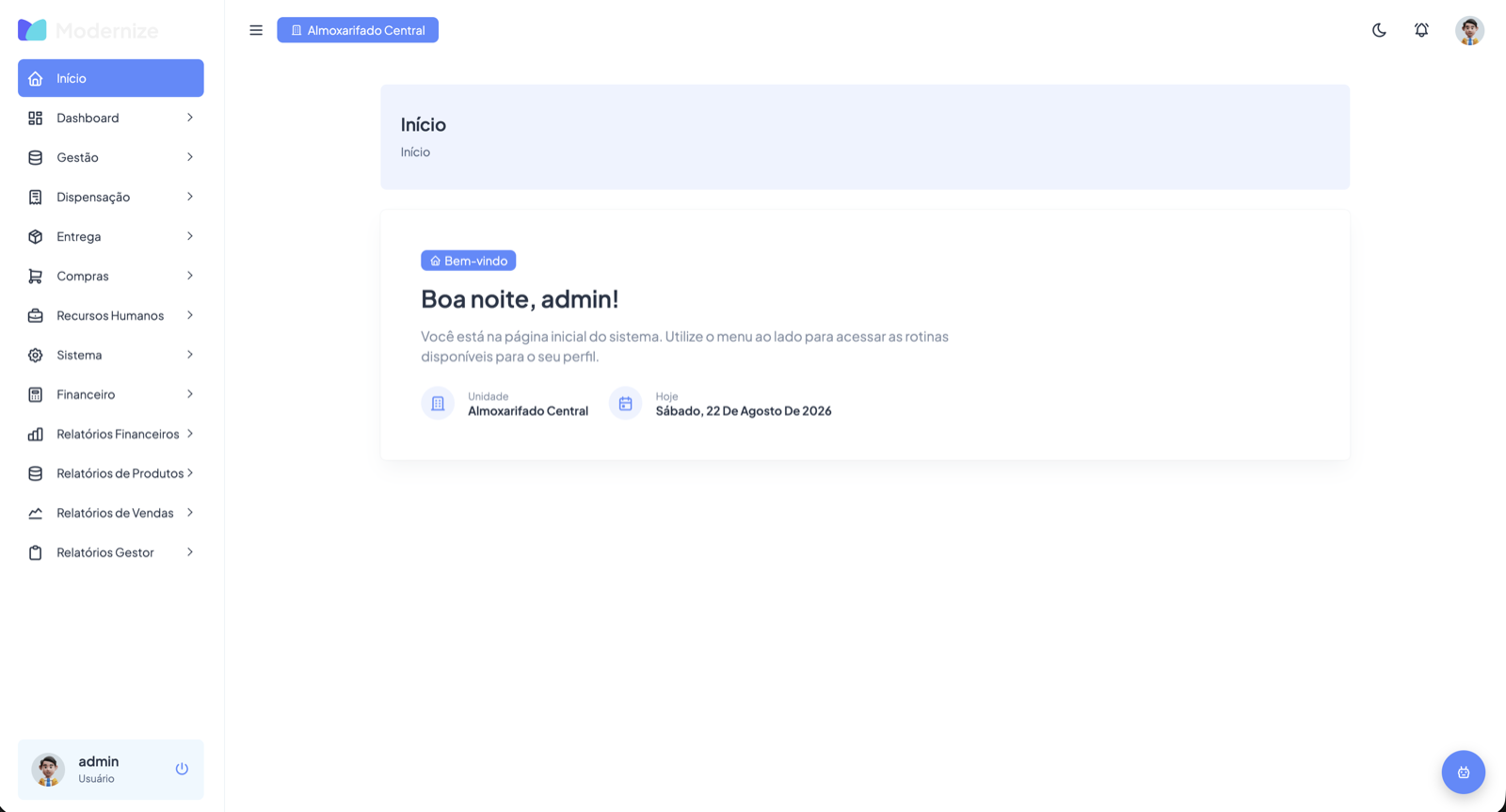1506x812 pixels.
Task: Click the Unidade building icon
Action: tap(438, 403)
